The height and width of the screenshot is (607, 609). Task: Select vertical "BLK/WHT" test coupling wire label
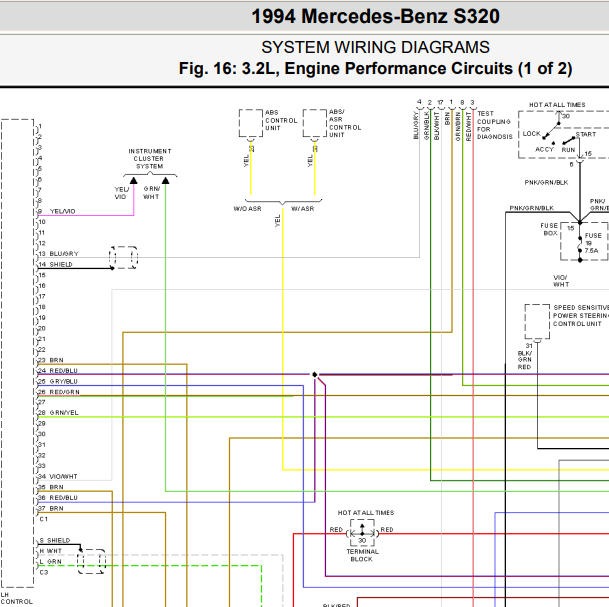click(437, 126)
